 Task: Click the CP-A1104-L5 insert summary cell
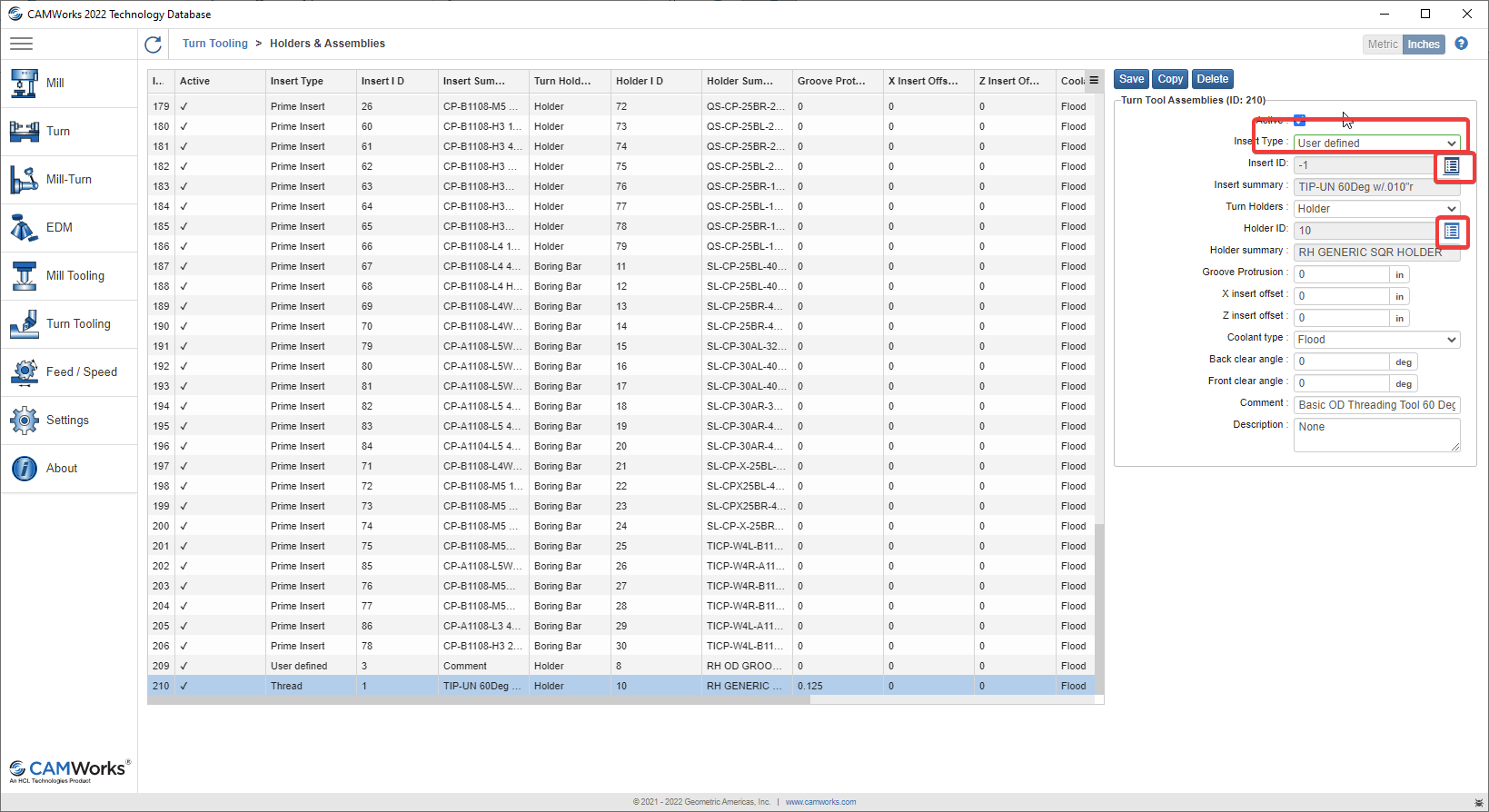click(x=483, y=446)
